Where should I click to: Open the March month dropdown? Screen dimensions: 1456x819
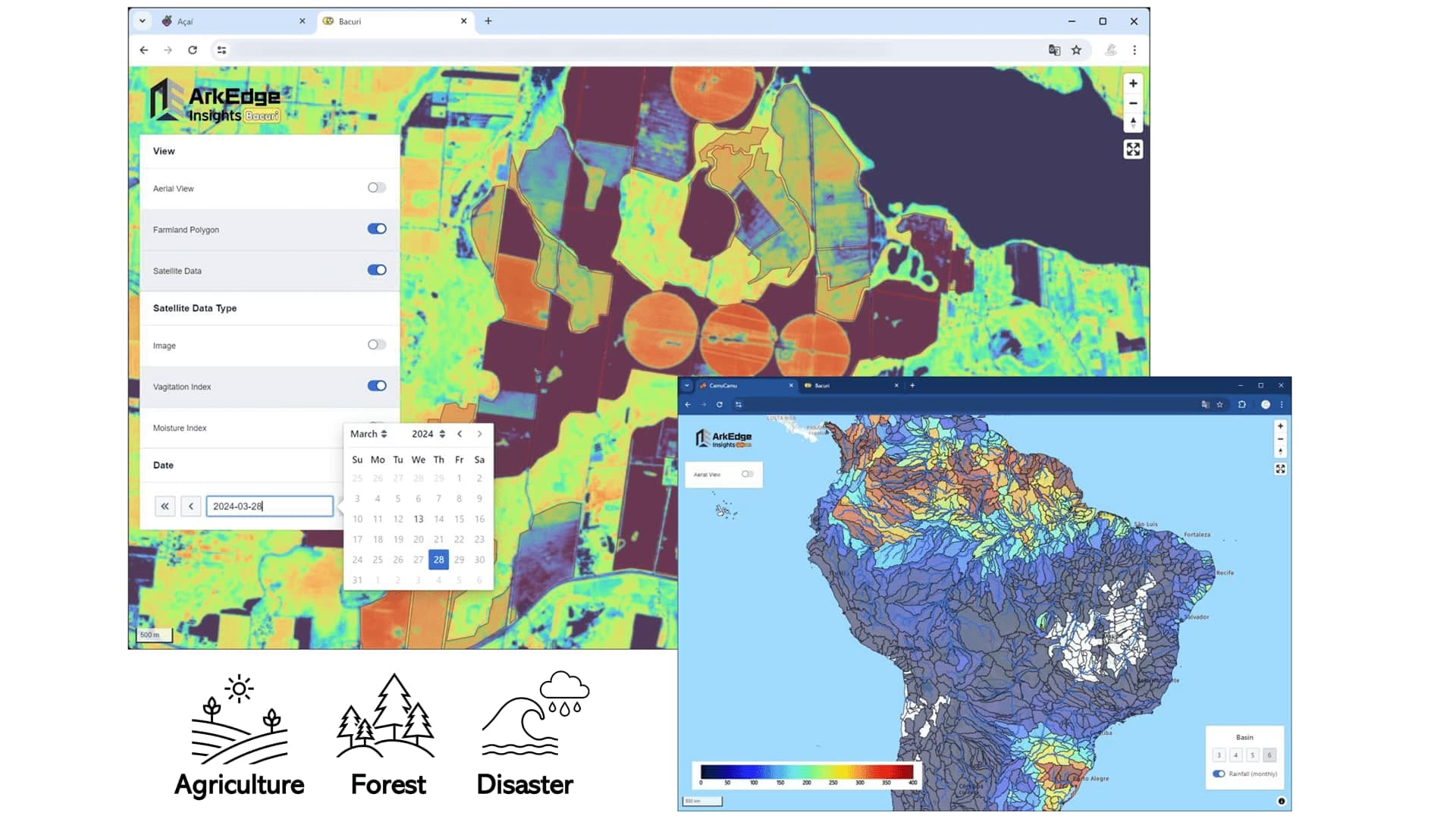click(369, 434)
